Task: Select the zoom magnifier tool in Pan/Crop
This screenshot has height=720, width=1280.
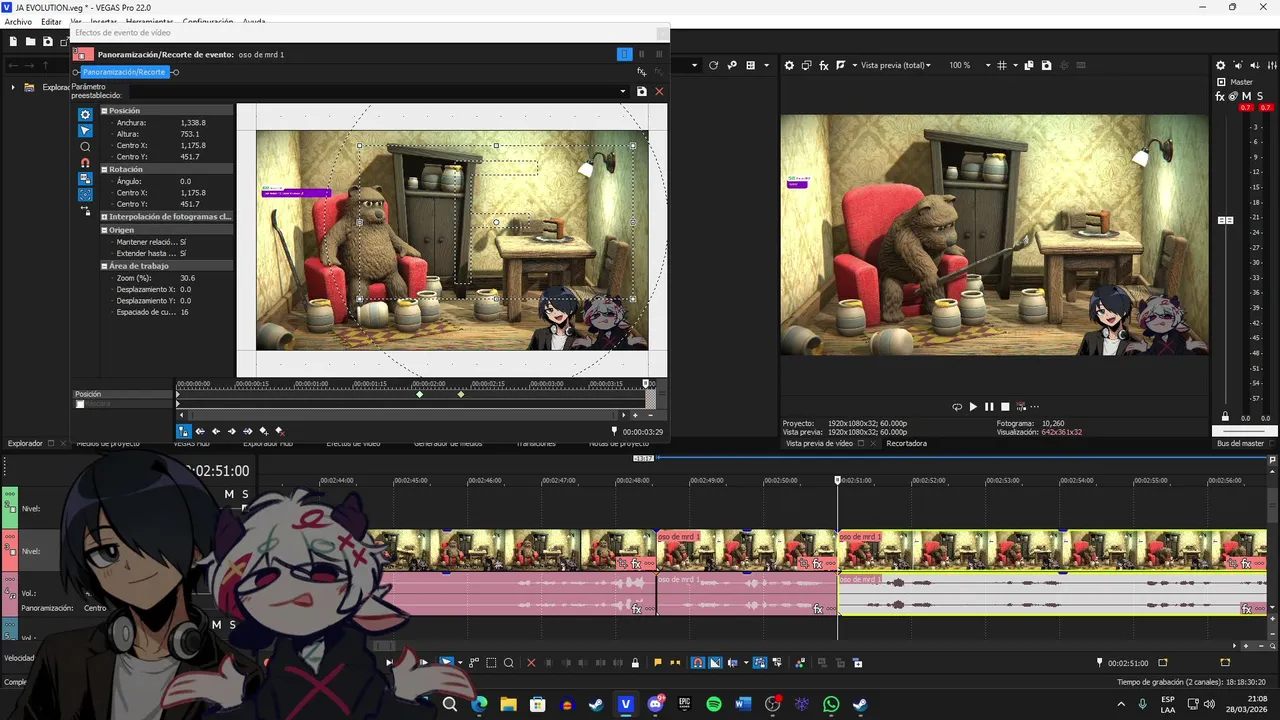Action: (x=85, y=147)
